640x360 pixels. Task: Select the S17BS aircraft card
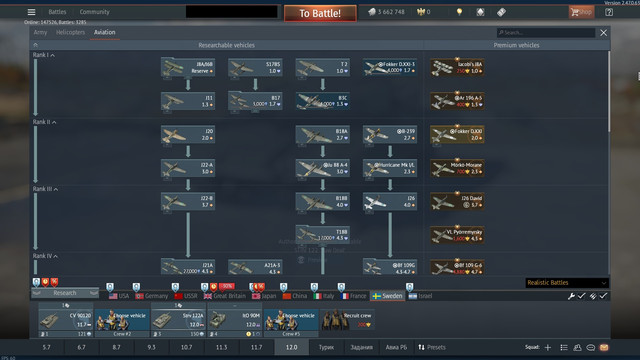(x=255, y=67)
